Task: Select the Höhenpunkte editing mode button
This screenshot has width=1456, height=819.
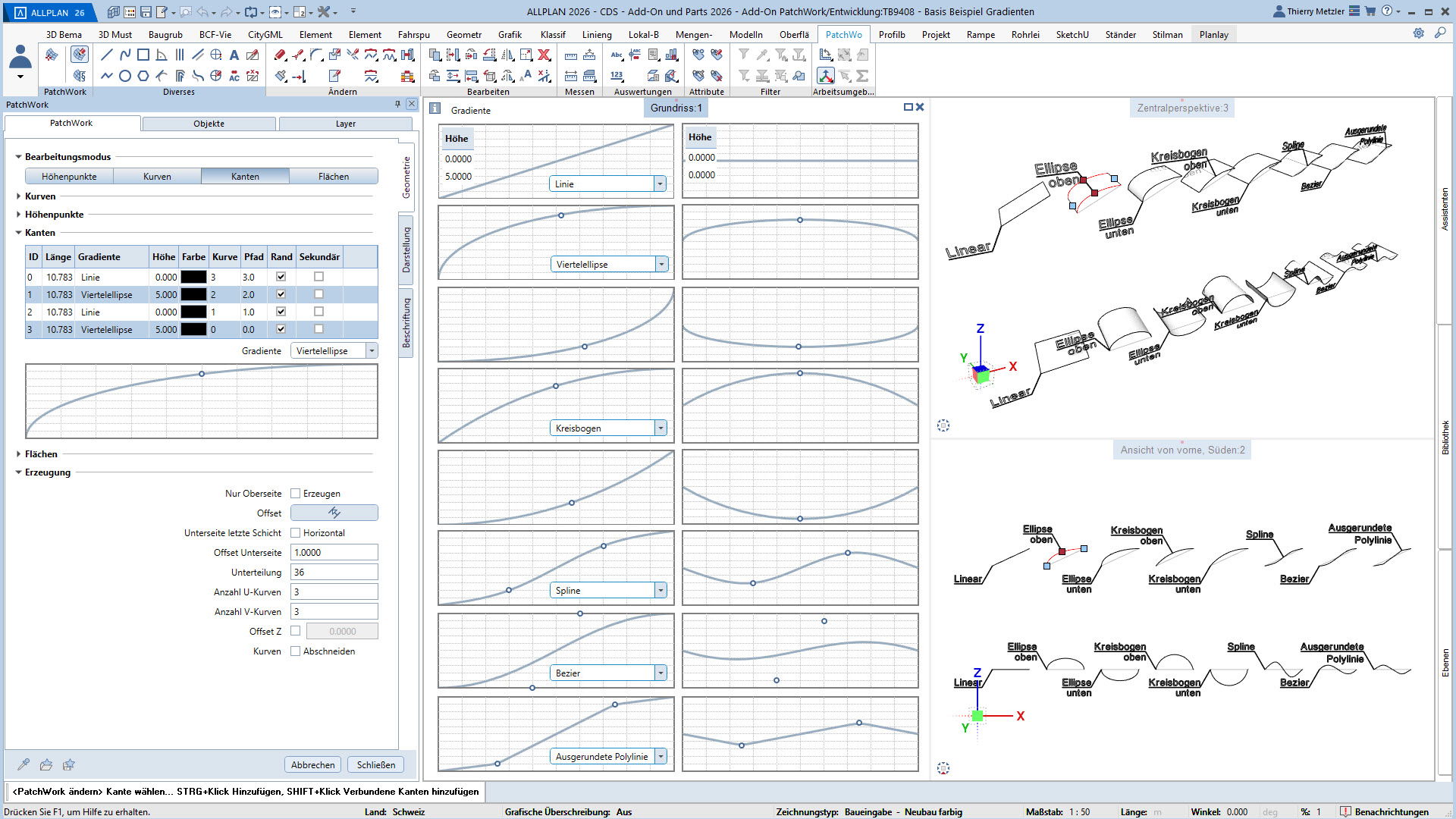Action: [x=69, y=177]
